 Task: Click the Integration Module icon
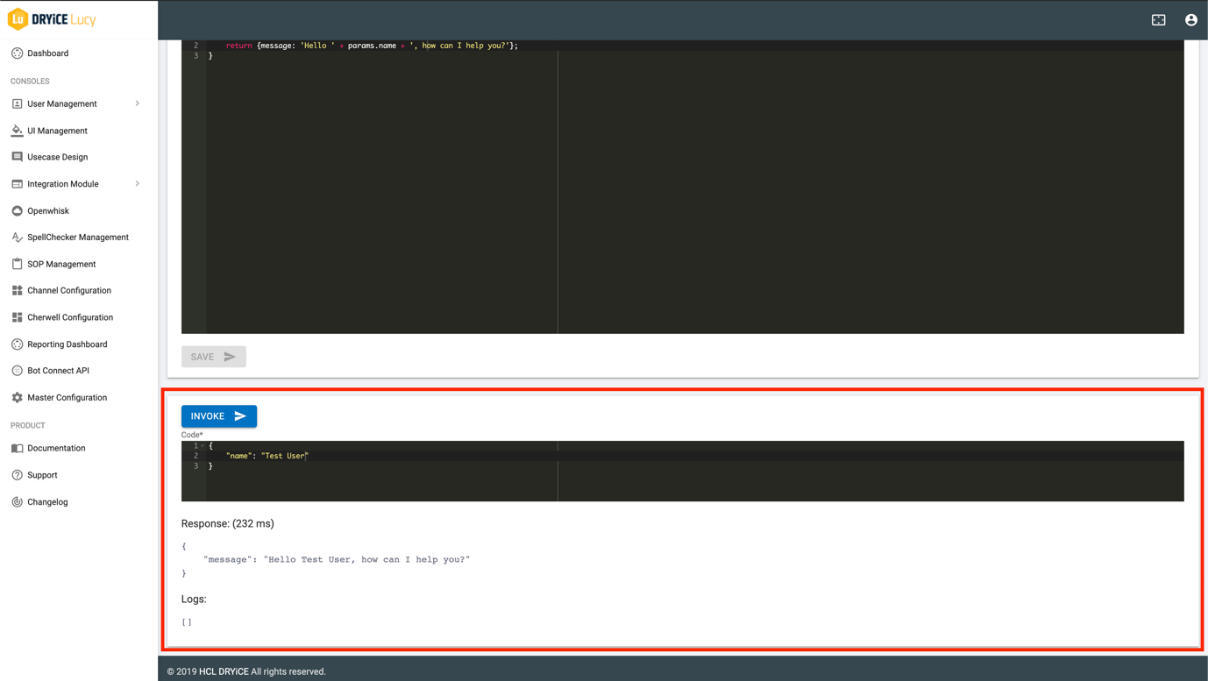(17, 184)
